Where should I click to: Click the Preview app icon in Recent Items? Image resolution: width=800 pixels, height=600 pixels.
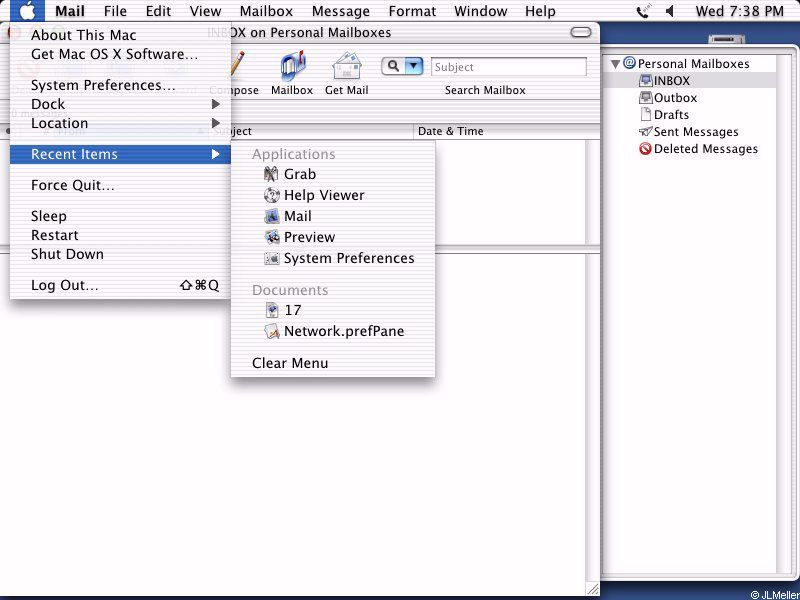271,237
